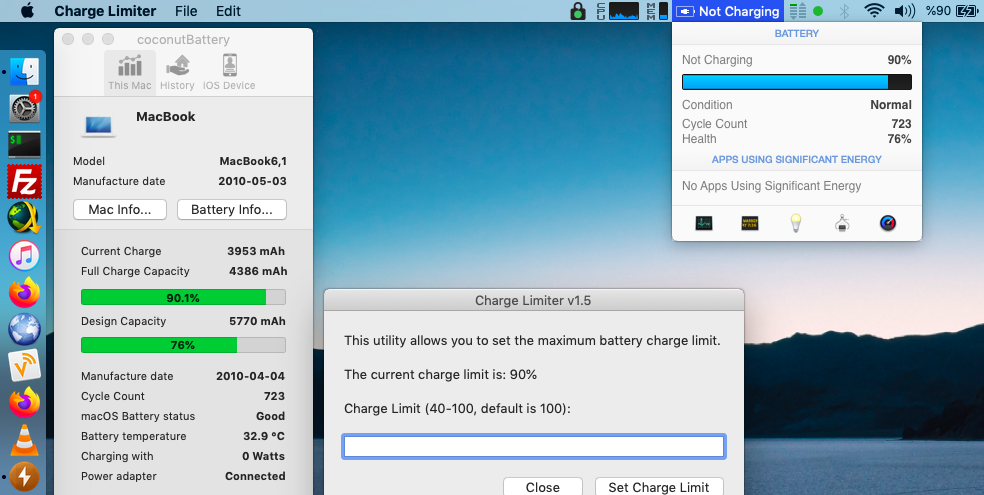This screenshot has width=984, height=495.
Task: Focus the Charge Limit input field
Action: [x=534, y=447]
